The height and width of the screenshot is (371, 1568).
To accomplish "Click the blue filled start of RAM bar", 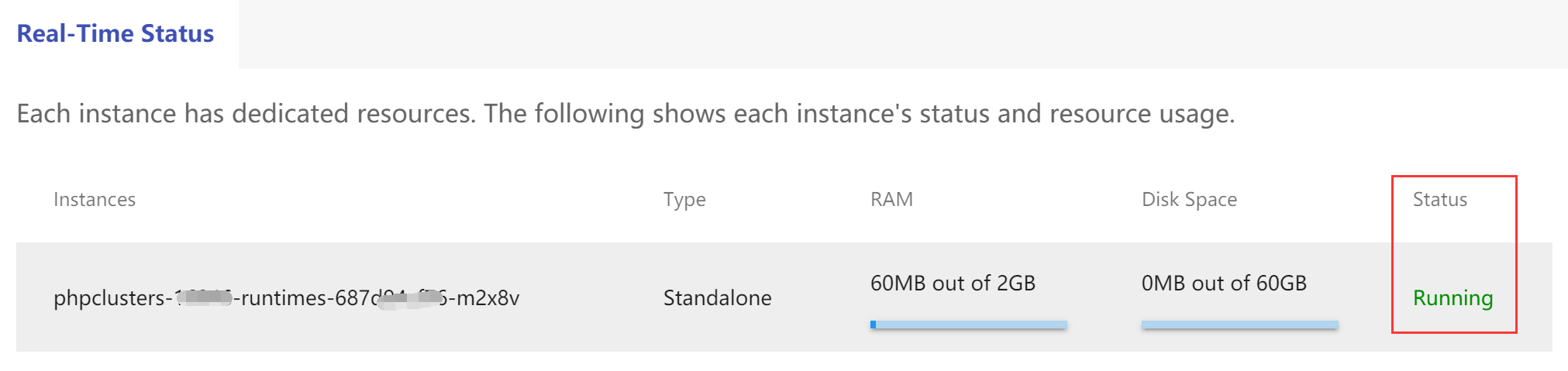I will coord(874,325).
